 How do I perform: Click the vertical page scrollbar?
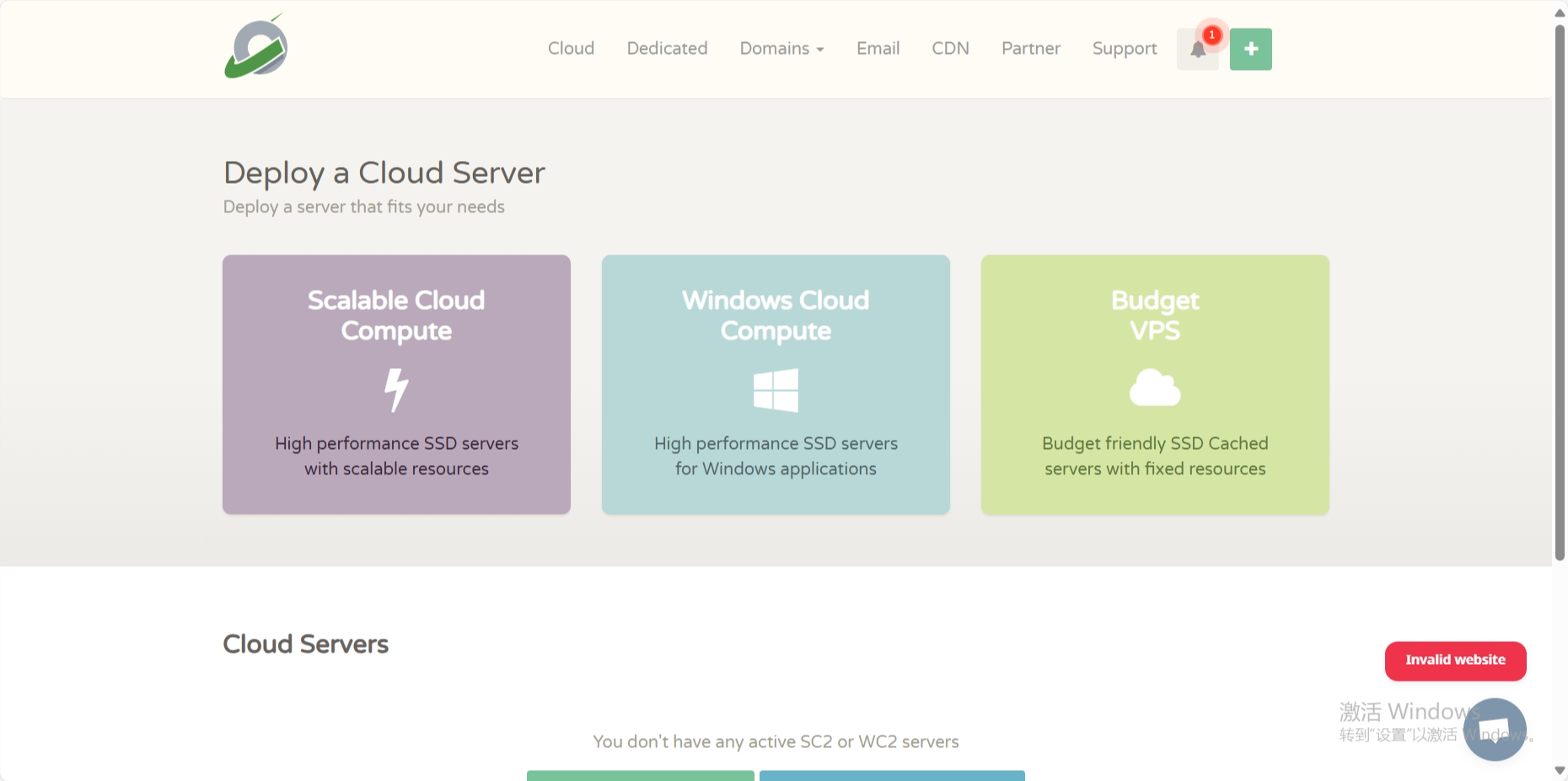(x=1560, y=295)
